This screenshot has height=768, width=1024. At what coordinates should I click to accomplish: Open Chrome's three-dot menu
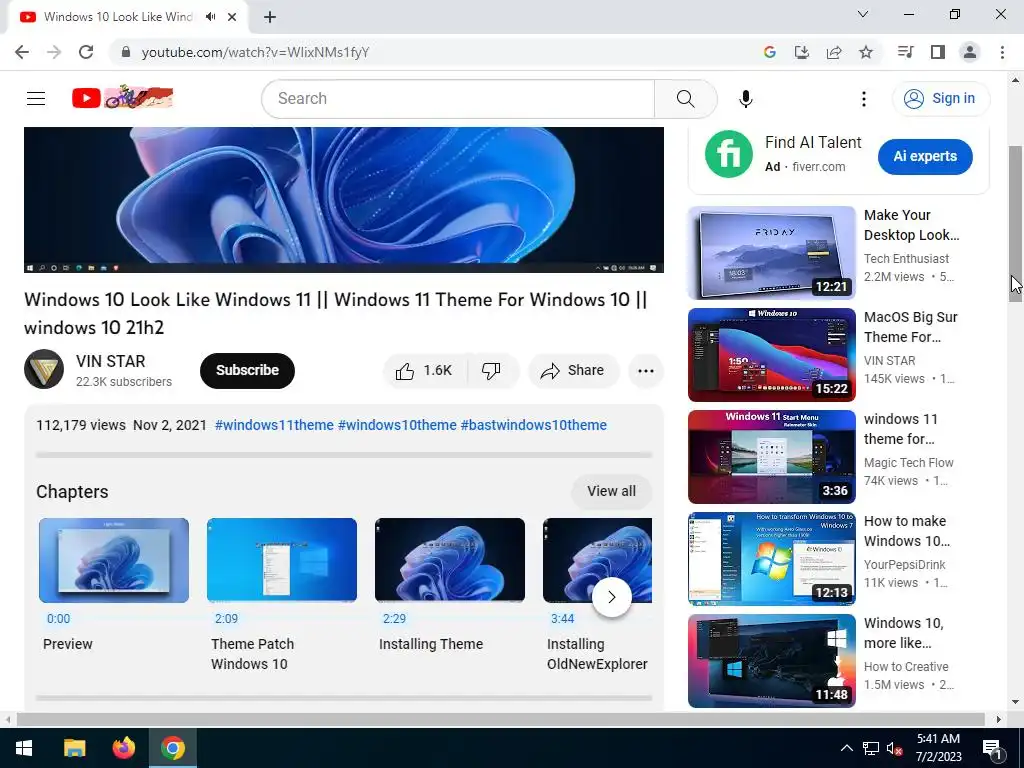(1002, 52)
